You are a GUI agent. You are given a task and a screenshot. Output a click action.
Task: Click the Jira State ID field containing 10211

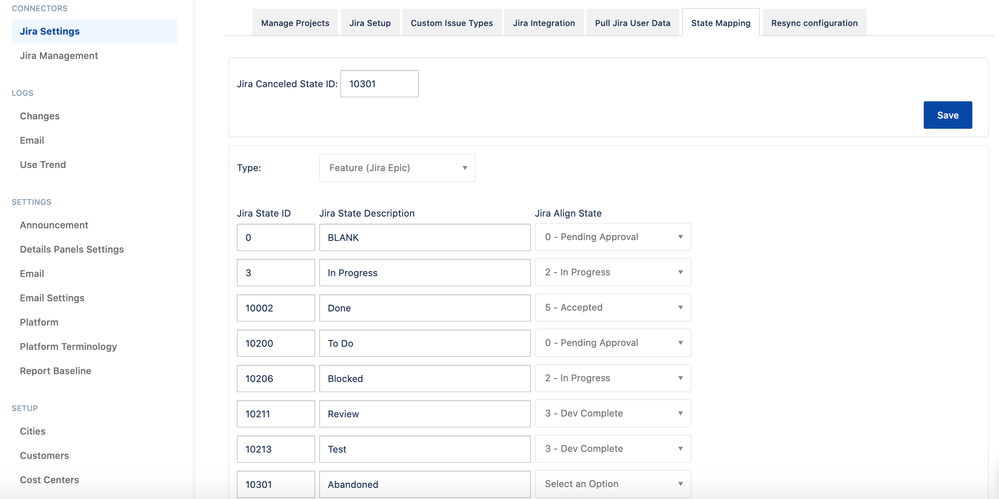276,414
